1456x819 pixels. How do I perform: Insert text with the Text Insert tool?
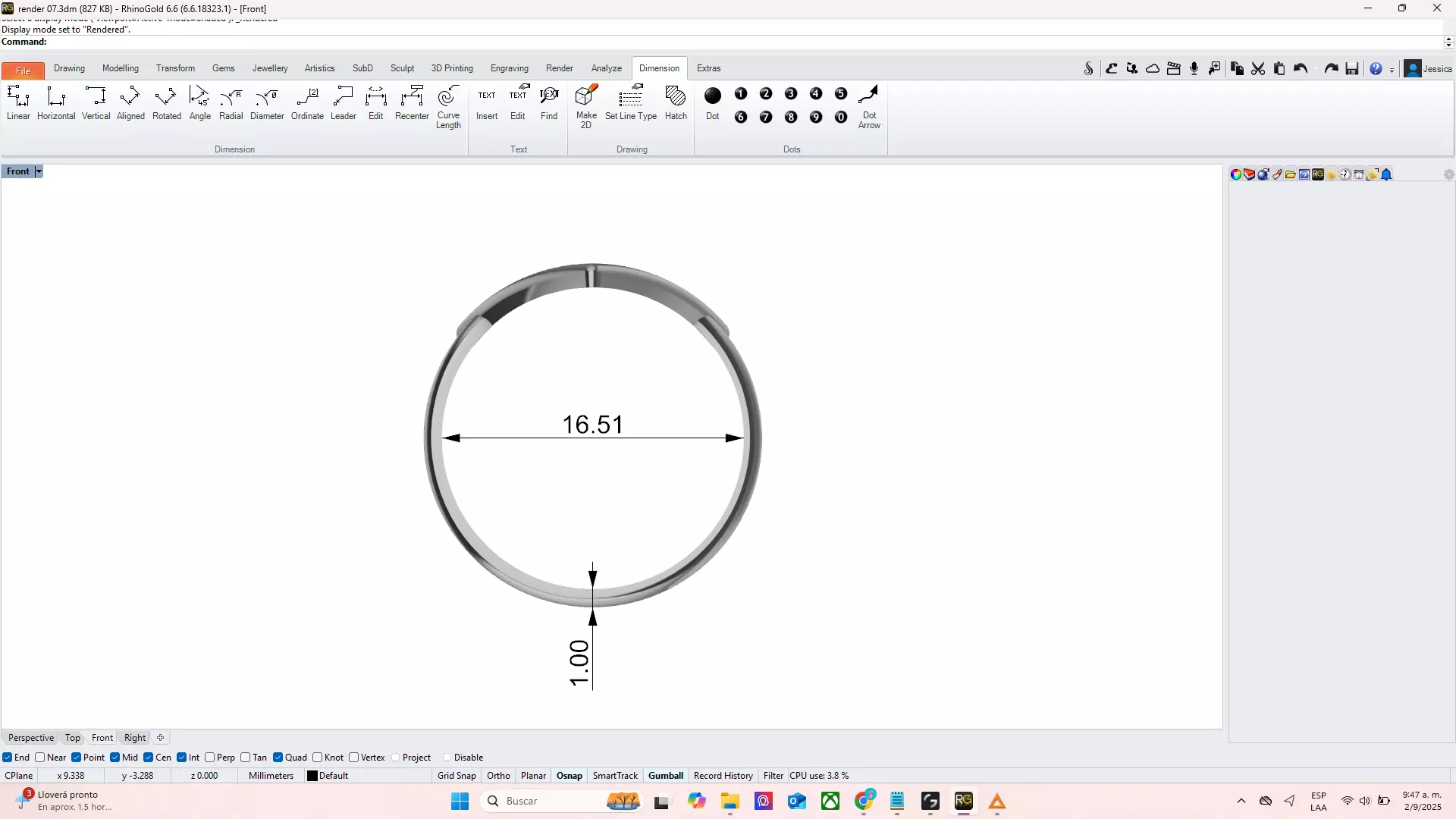click(x=487, y=102)
